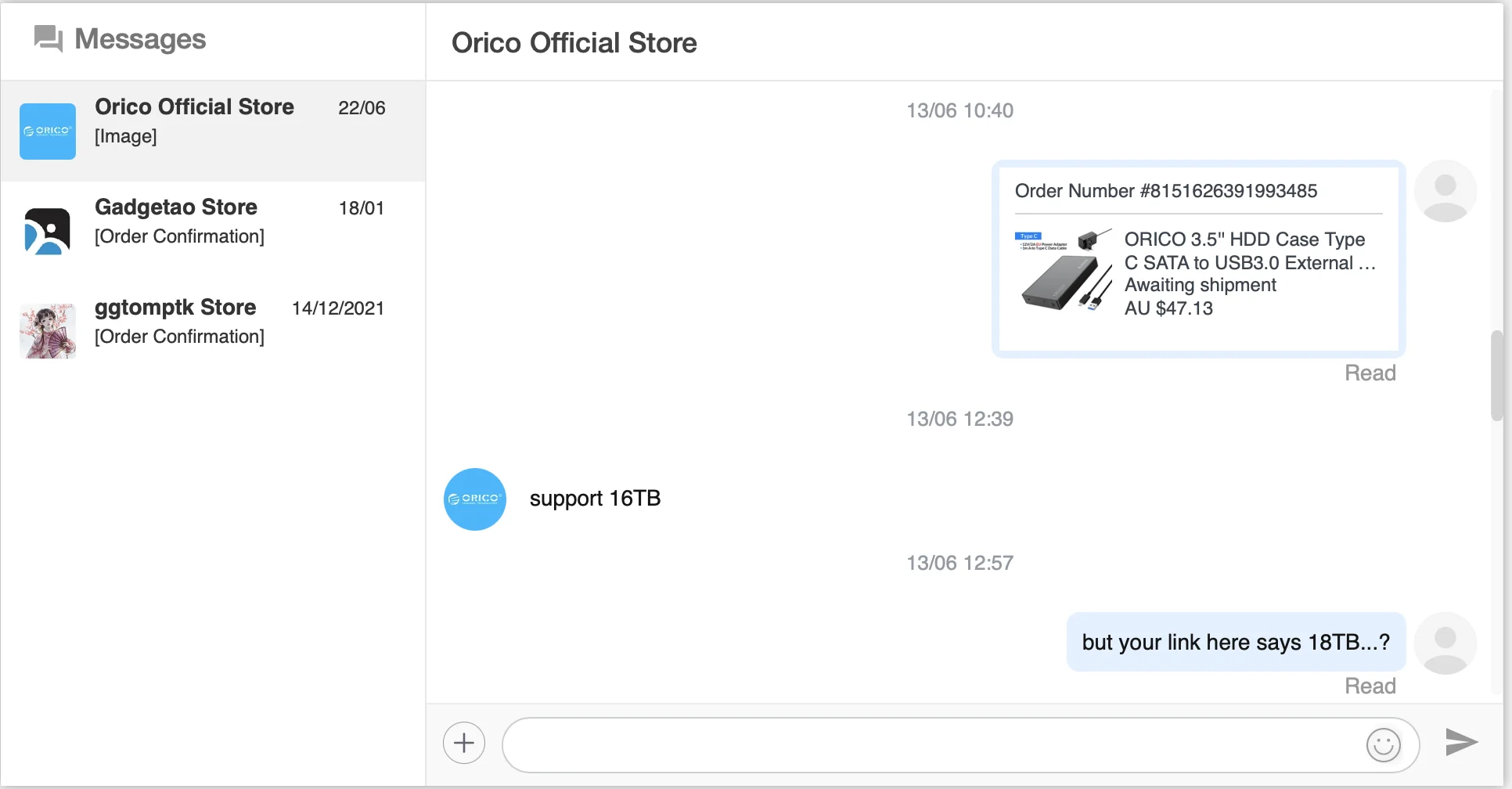Click the "Messages" heading text

click(140, 38)
